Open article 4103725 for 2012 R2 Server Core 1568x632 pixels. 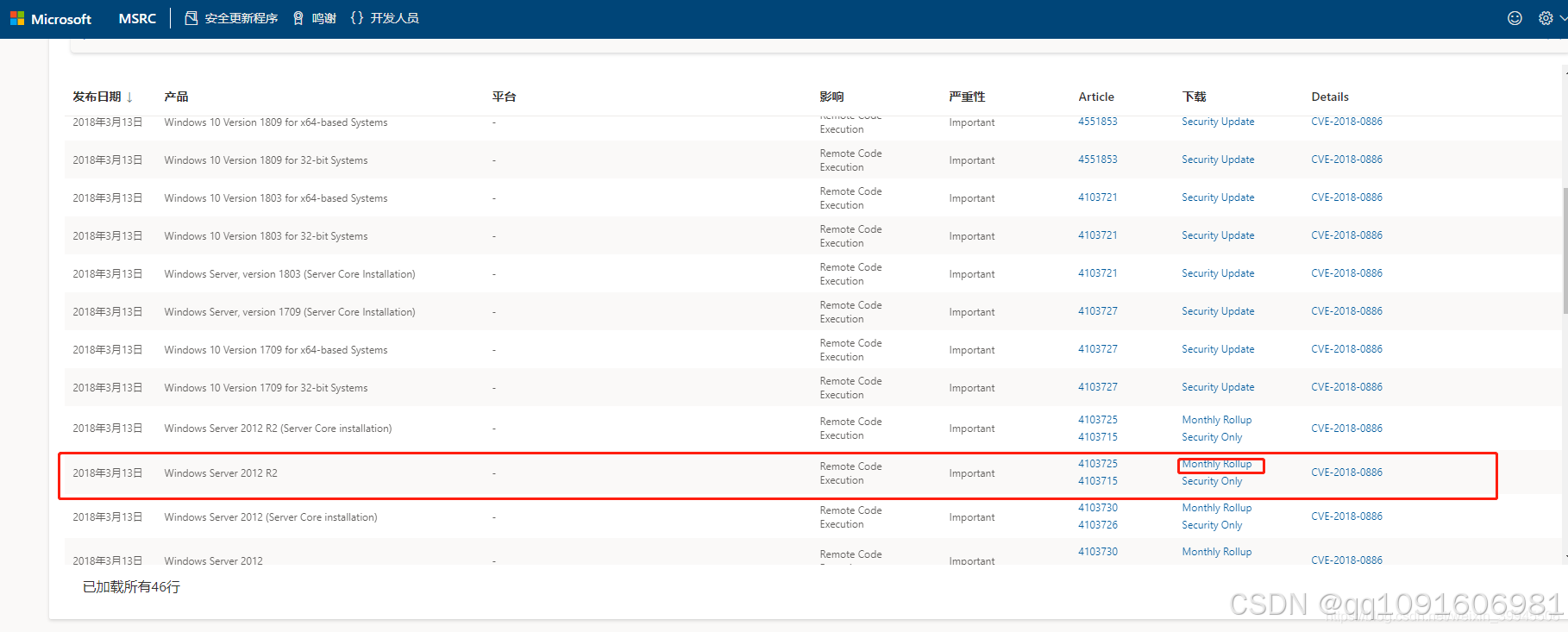(1097, 420)
